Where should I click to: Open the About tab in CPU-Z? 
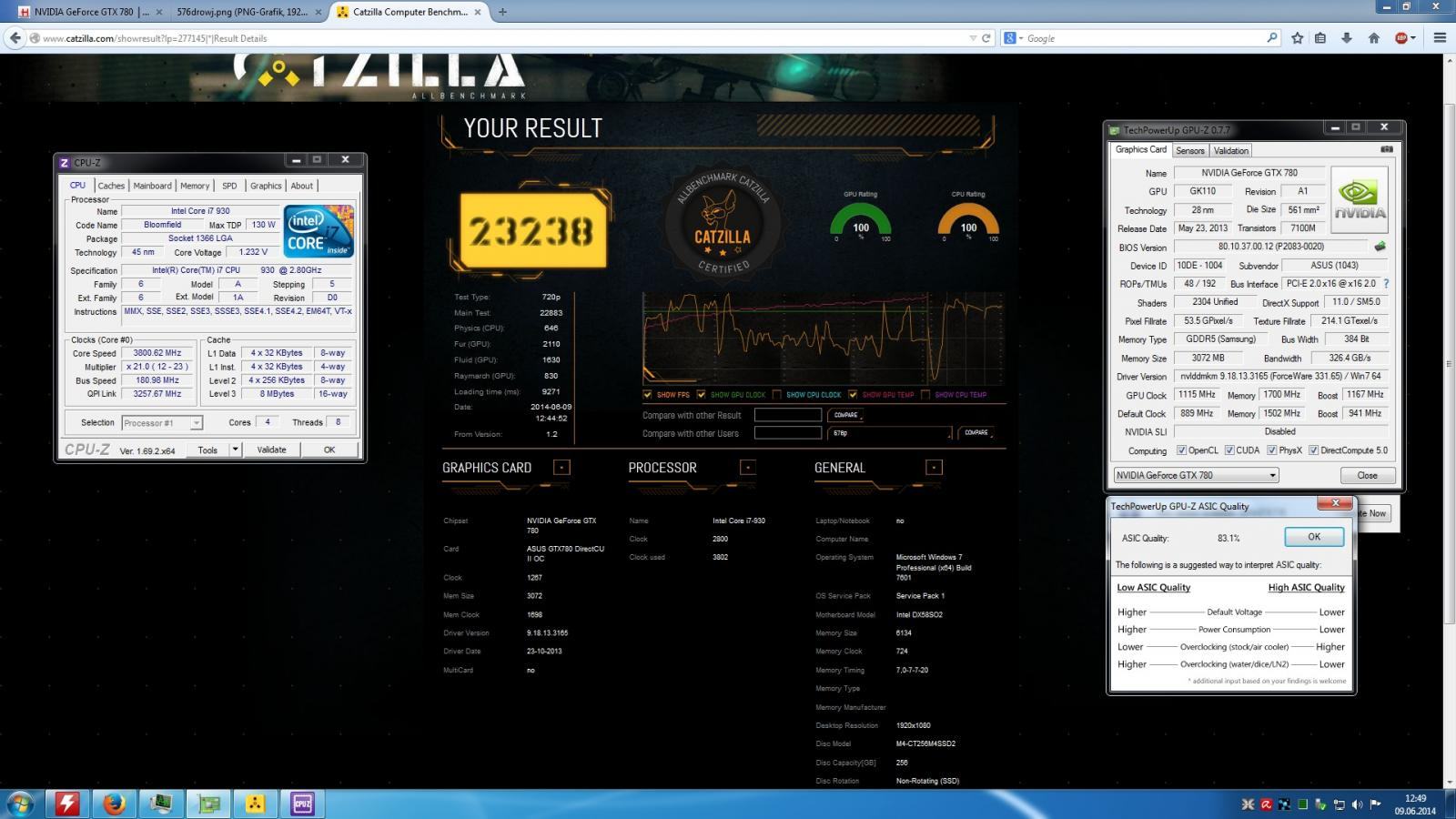tap(301, 186)
